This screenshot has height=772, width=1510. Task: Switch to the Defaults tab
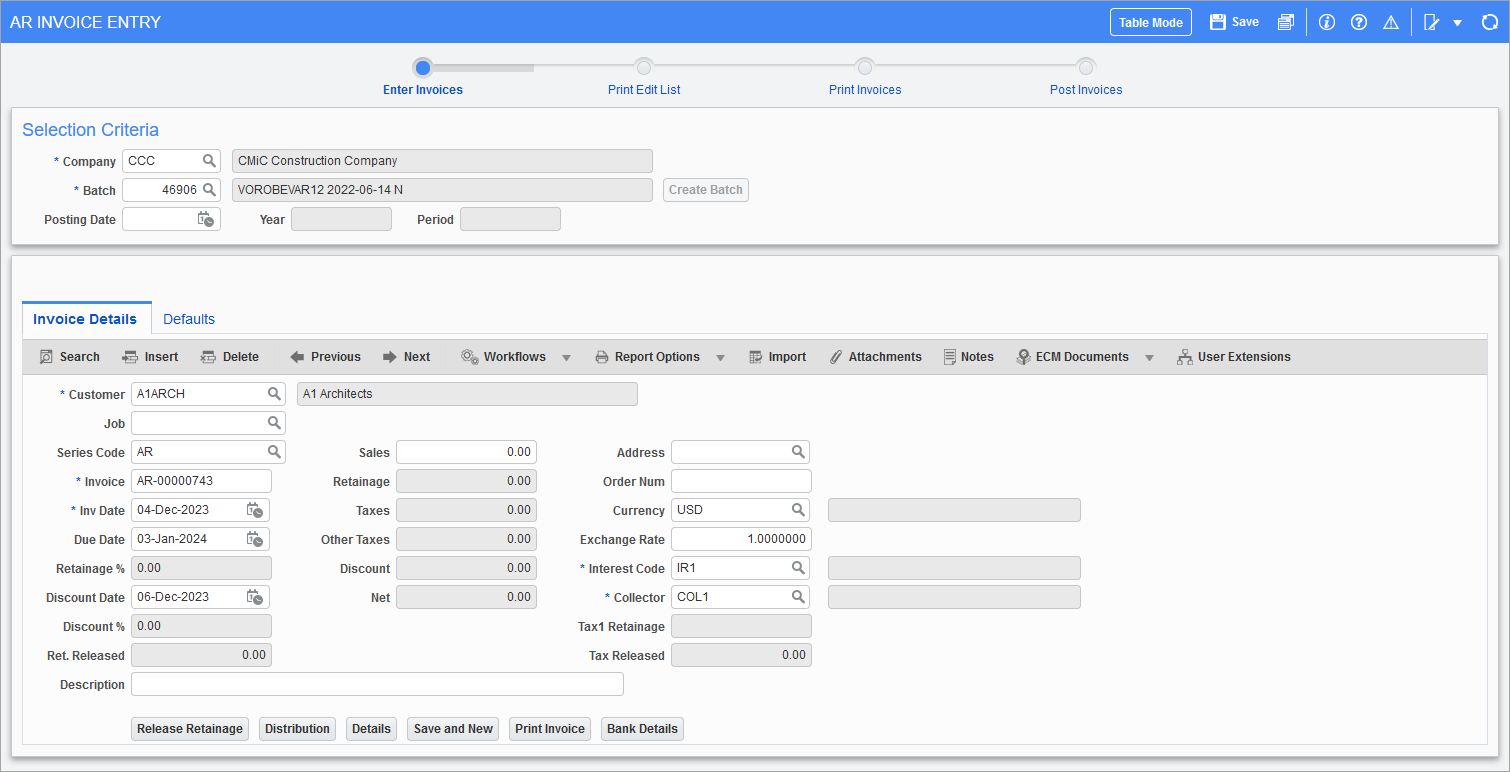188,318
